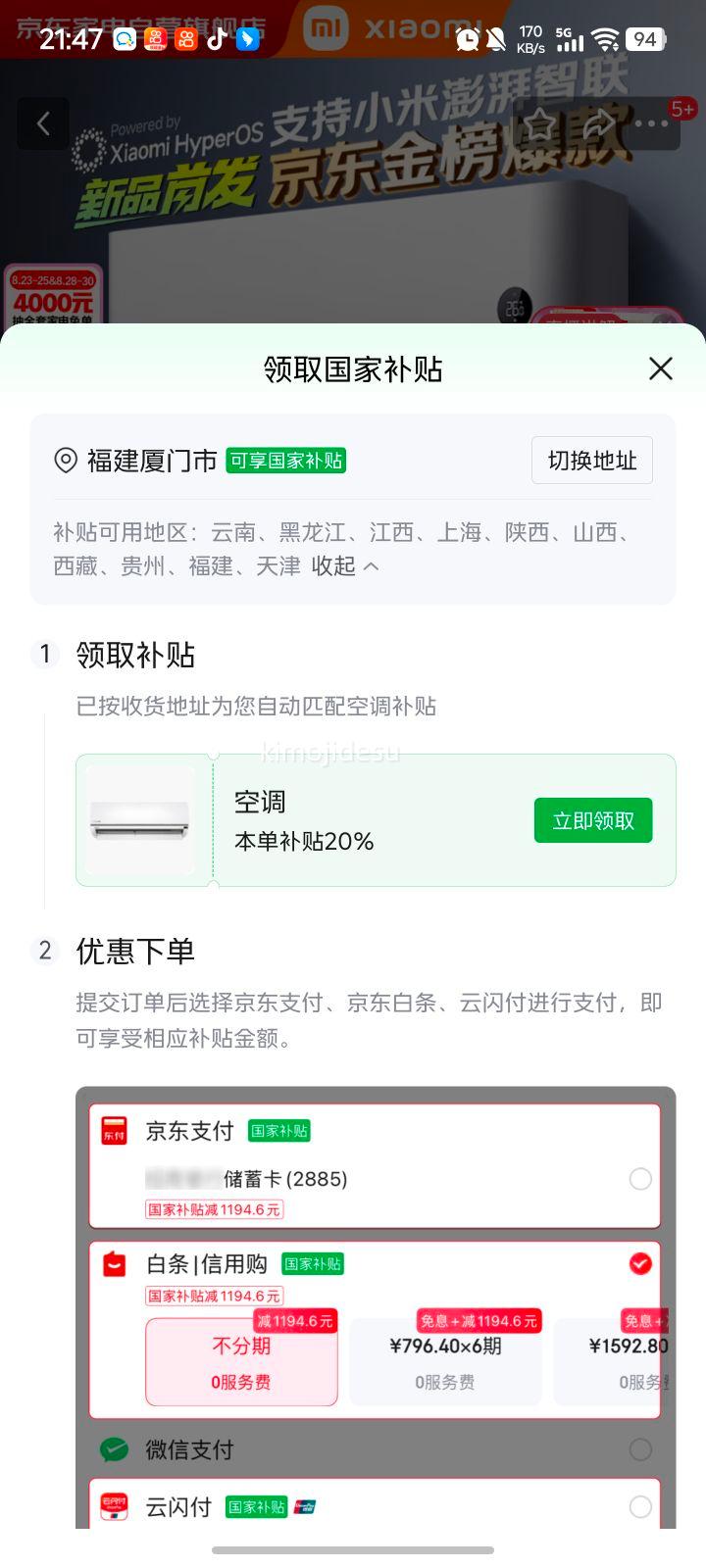Screen dimensions: 706x1568
Task: Select the 微信支付 radio button
Action: point(640,1449)
